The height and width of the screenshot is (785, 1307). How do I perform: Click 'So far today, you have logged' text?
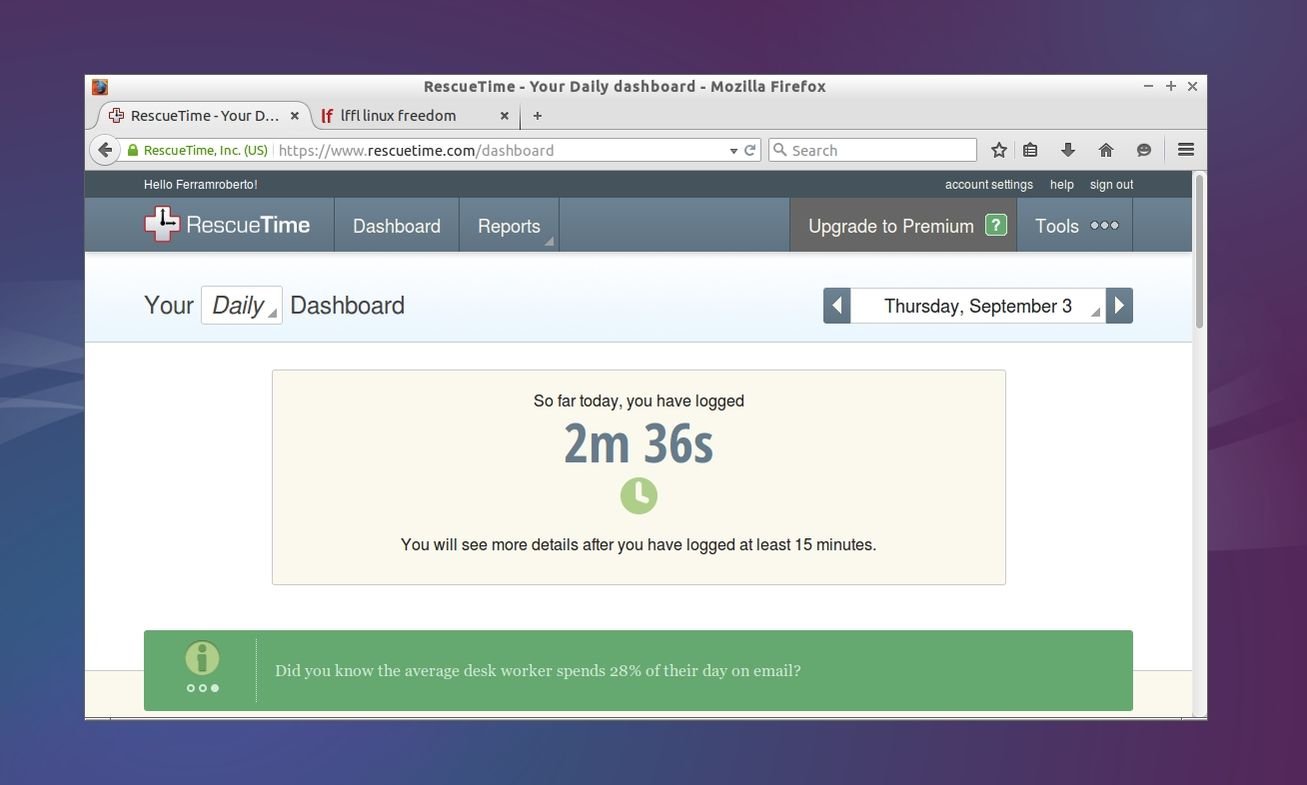[639, 401]
